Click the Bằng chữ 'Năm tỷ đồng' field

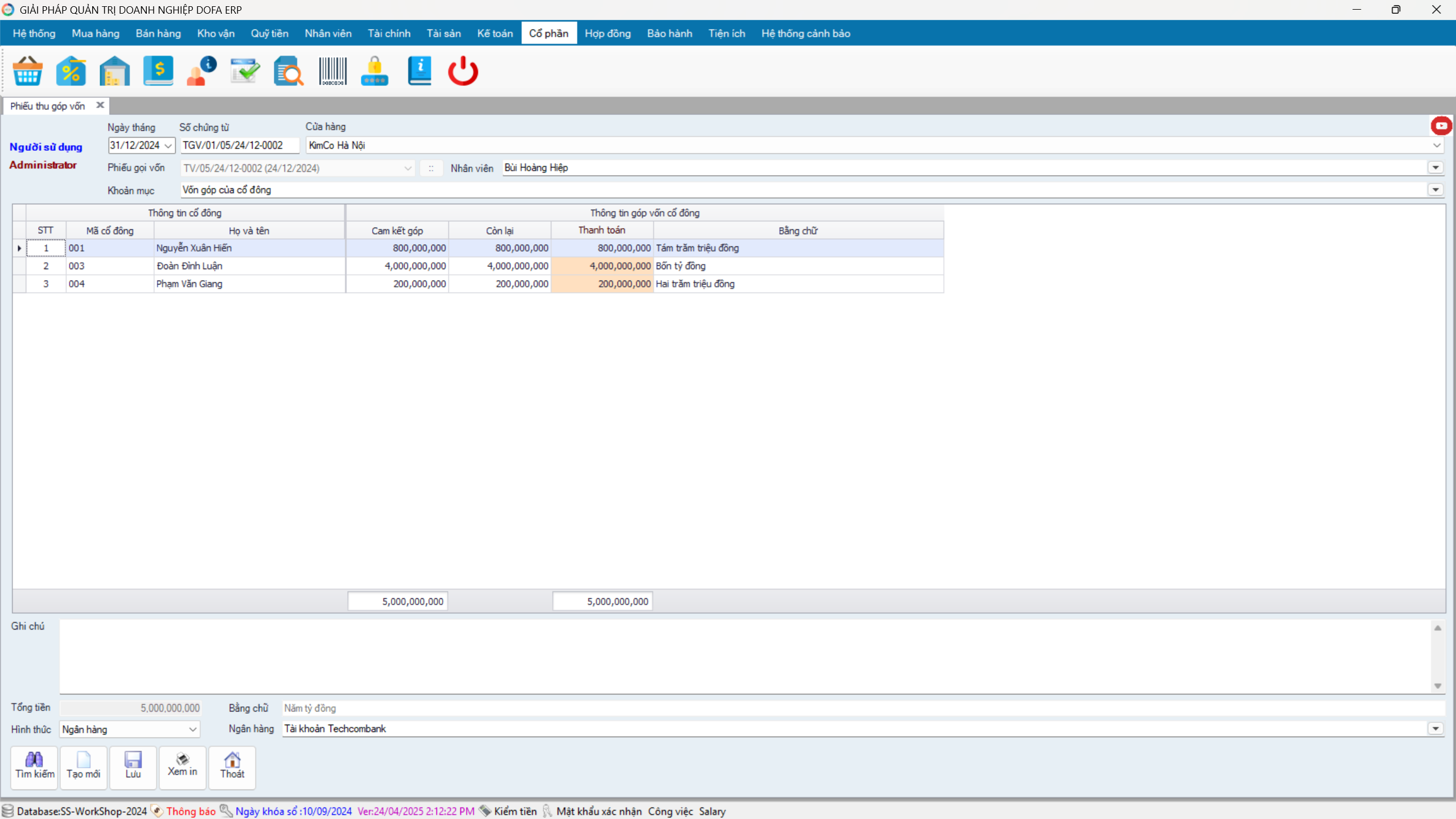click(863, 708)
